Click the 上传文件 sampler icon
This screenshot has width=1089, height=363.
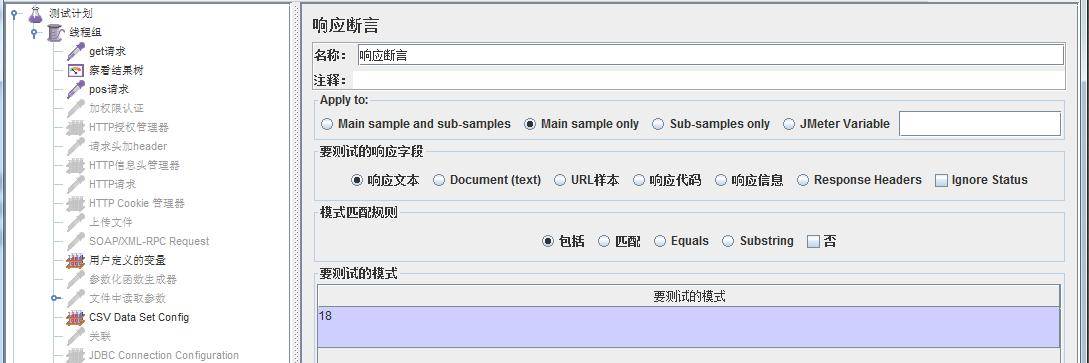[76, 222]
